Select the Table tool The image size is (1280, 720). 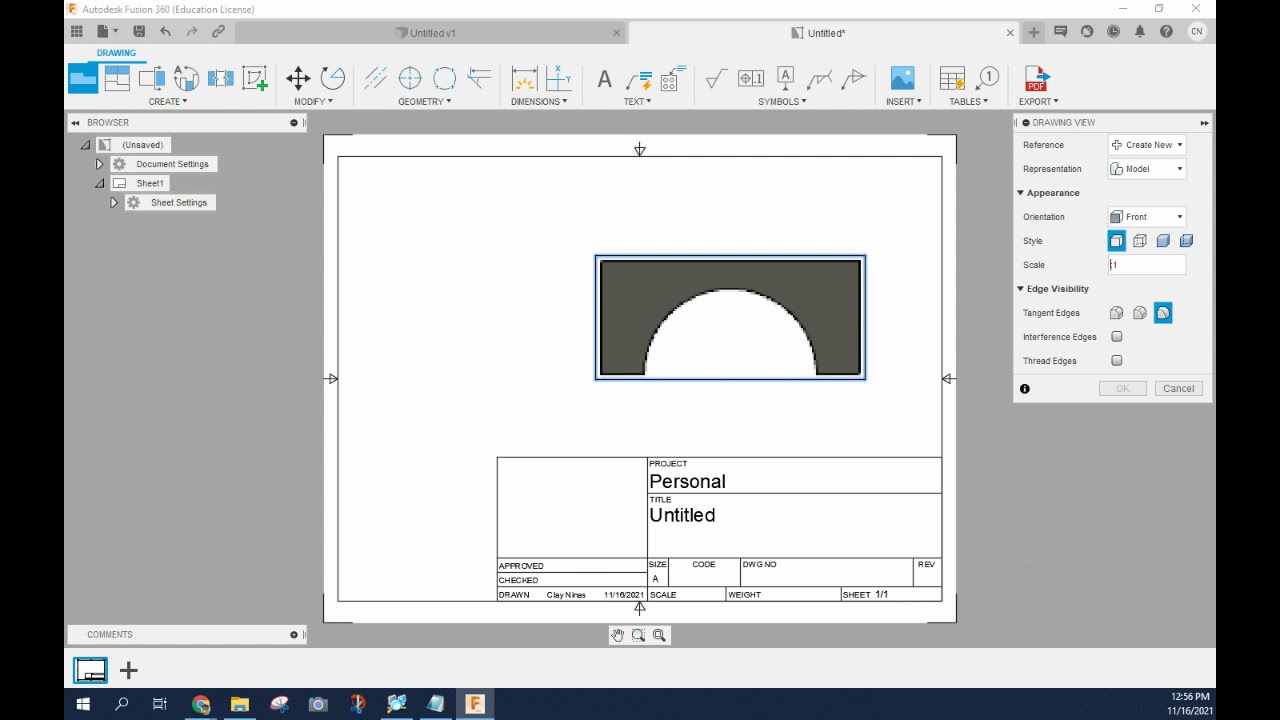pos(952,78)
